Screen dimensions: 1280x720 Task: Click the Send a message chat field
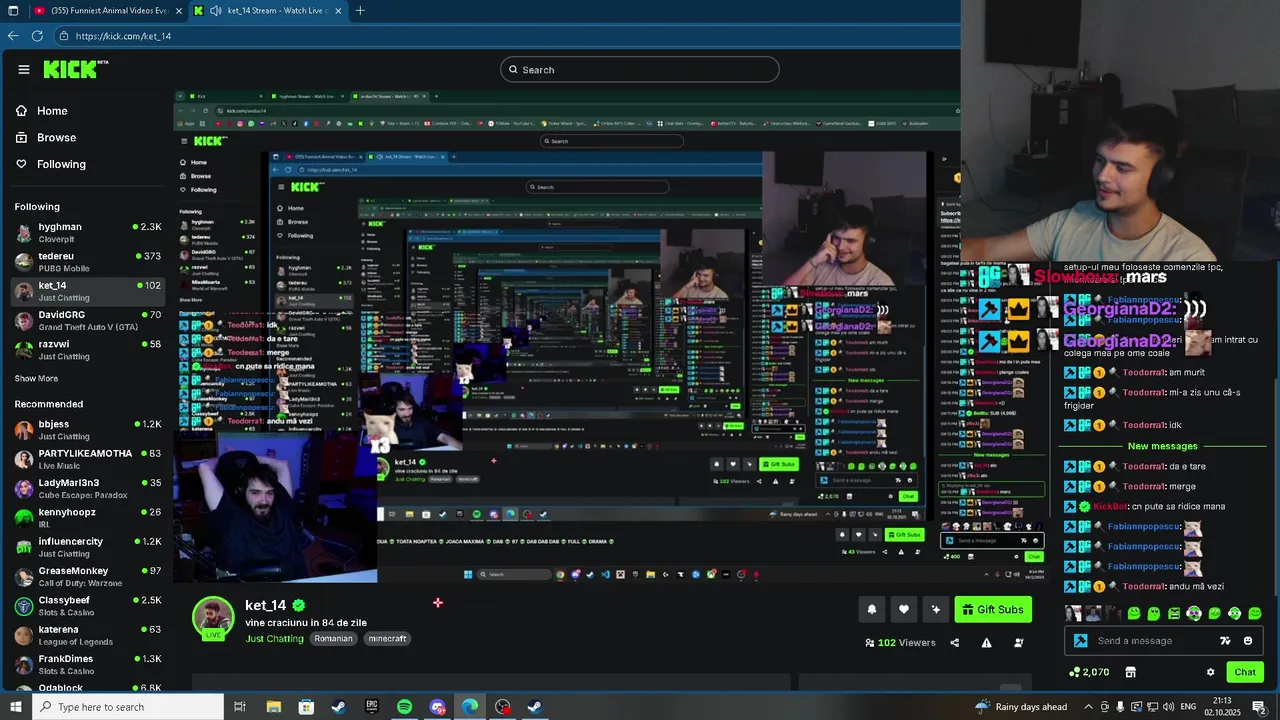click(x=1165, y=641)
